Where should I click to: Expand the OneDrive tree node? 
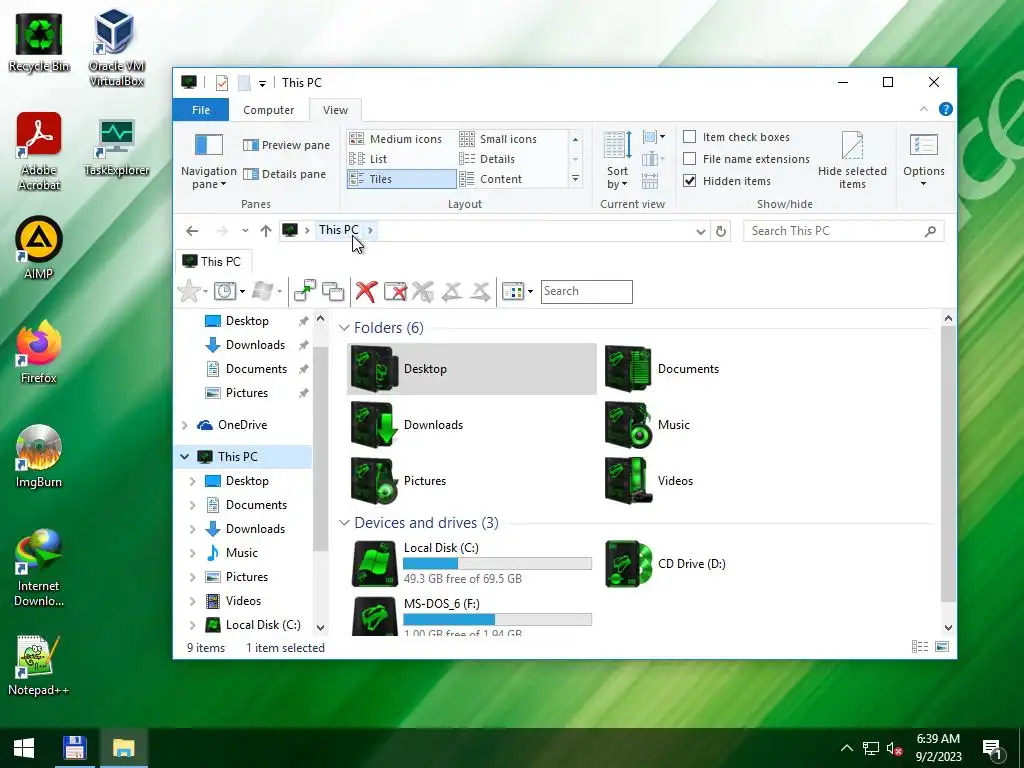[x=185, y=425]
